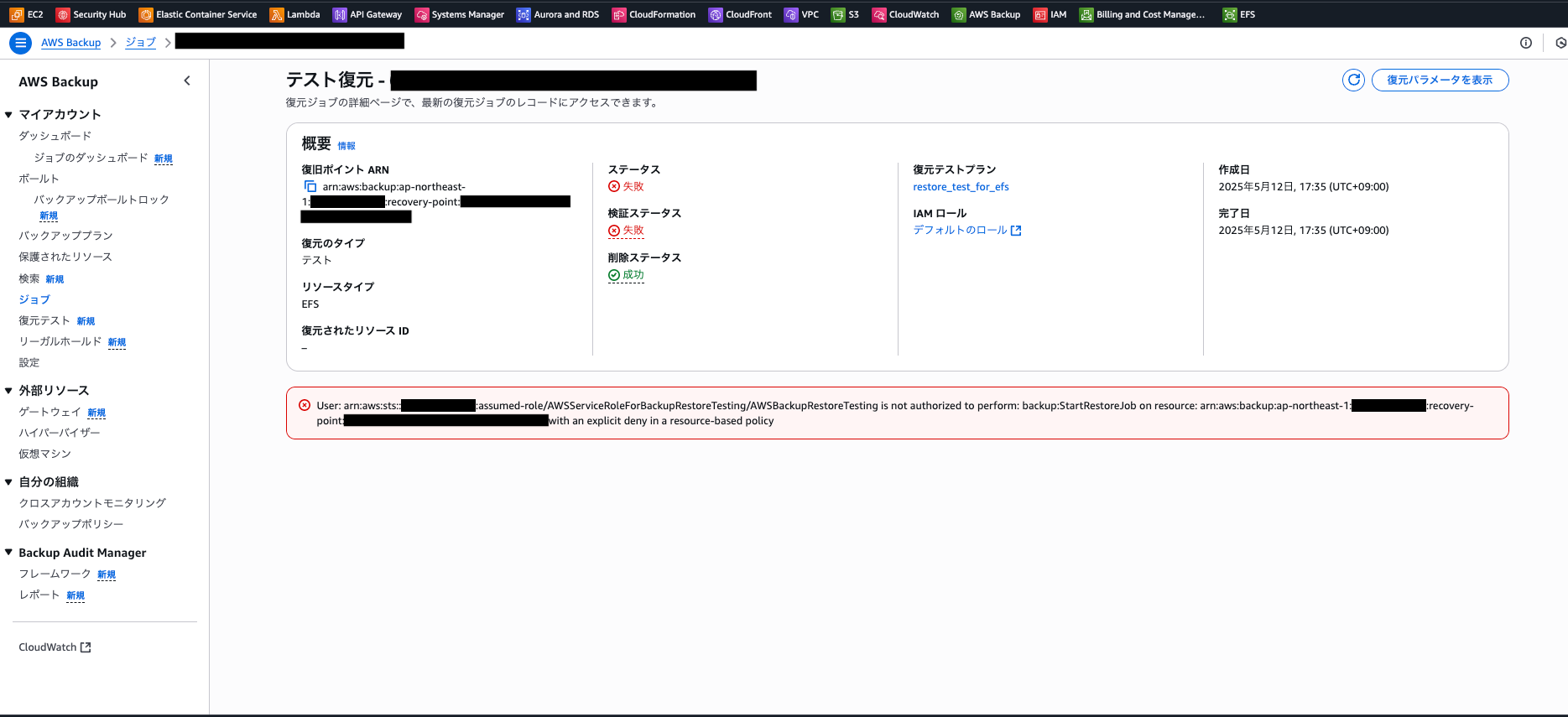Collapse the マイアカウント section
The image size is (1568, 717).
pyautogui.click(x=8, y=115)
